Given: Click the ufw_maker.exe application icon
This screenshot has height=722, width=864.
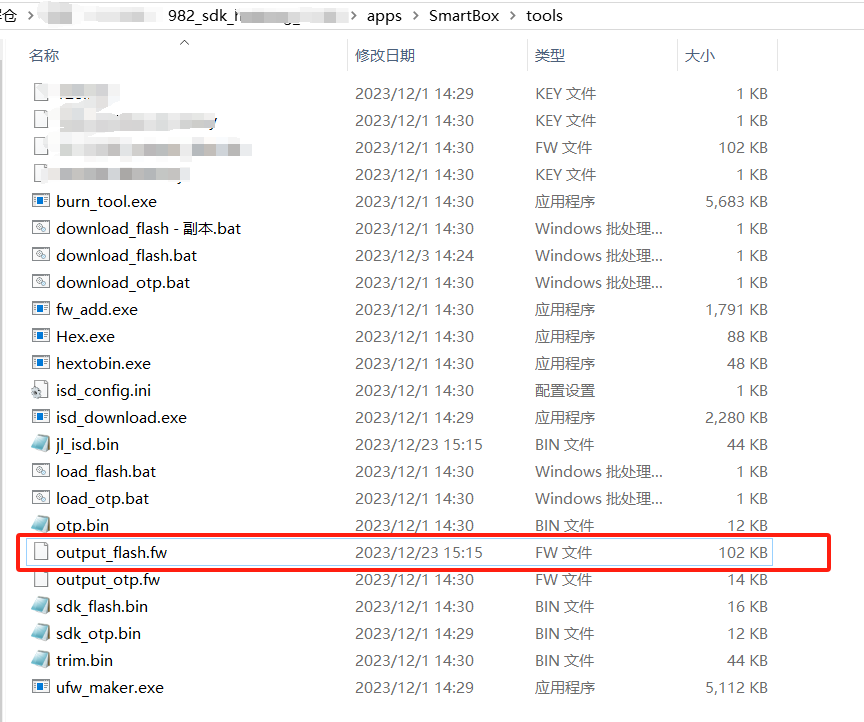Looking at the screenshot, I should pyautogui.click(x=41, y=687).
